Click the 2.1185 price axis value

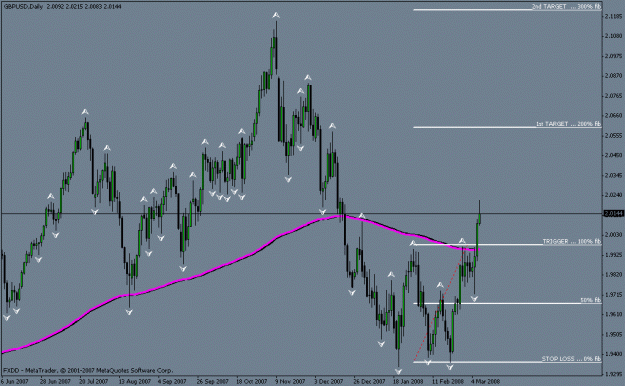tap(614, 16)
